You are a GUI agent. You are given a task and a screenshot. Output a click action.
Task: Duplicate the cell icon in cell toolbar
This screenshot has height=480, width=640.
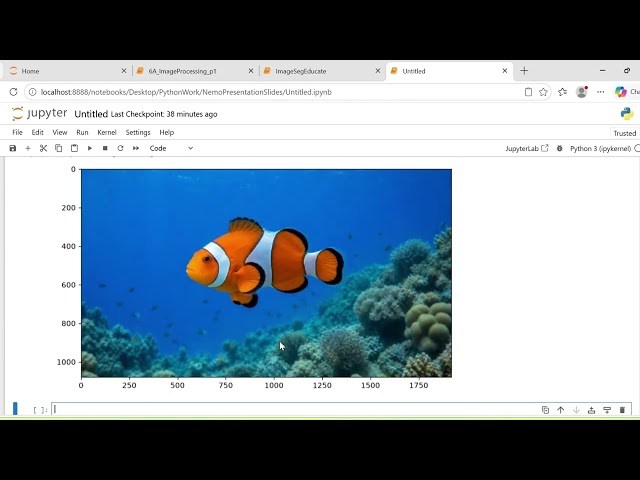pos(545,410)
